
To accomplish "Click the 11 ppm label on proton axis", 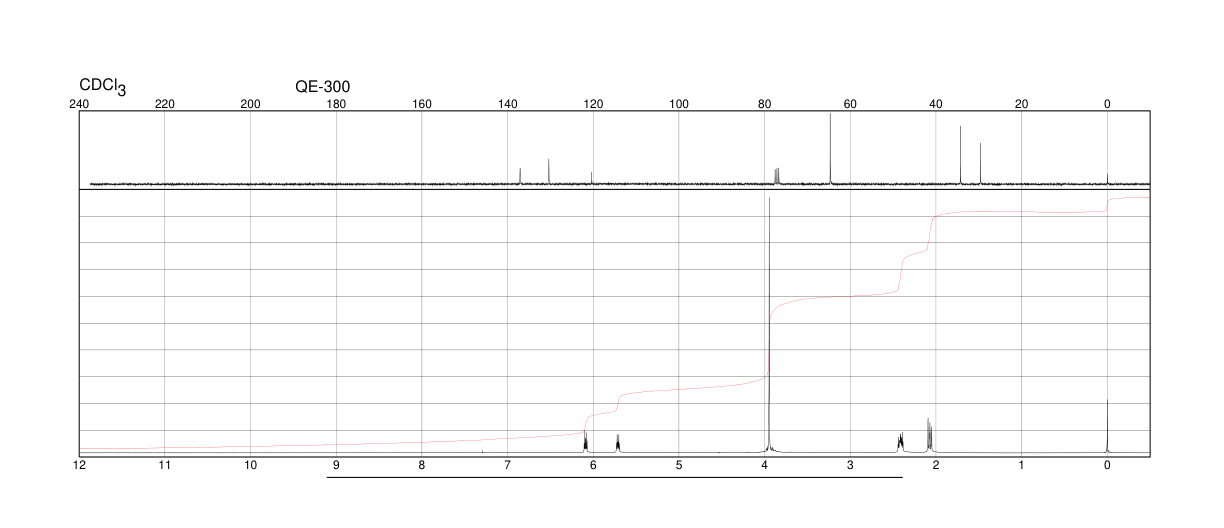I will click(x=165, y=465).
